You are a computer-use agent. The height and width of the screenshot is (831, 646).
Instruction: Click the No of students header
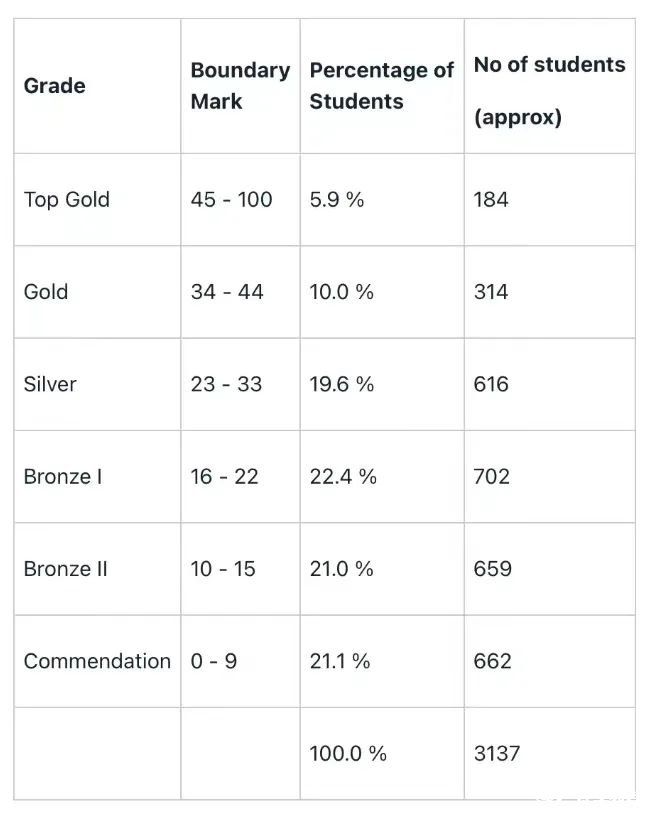click(x=549, y=90)
